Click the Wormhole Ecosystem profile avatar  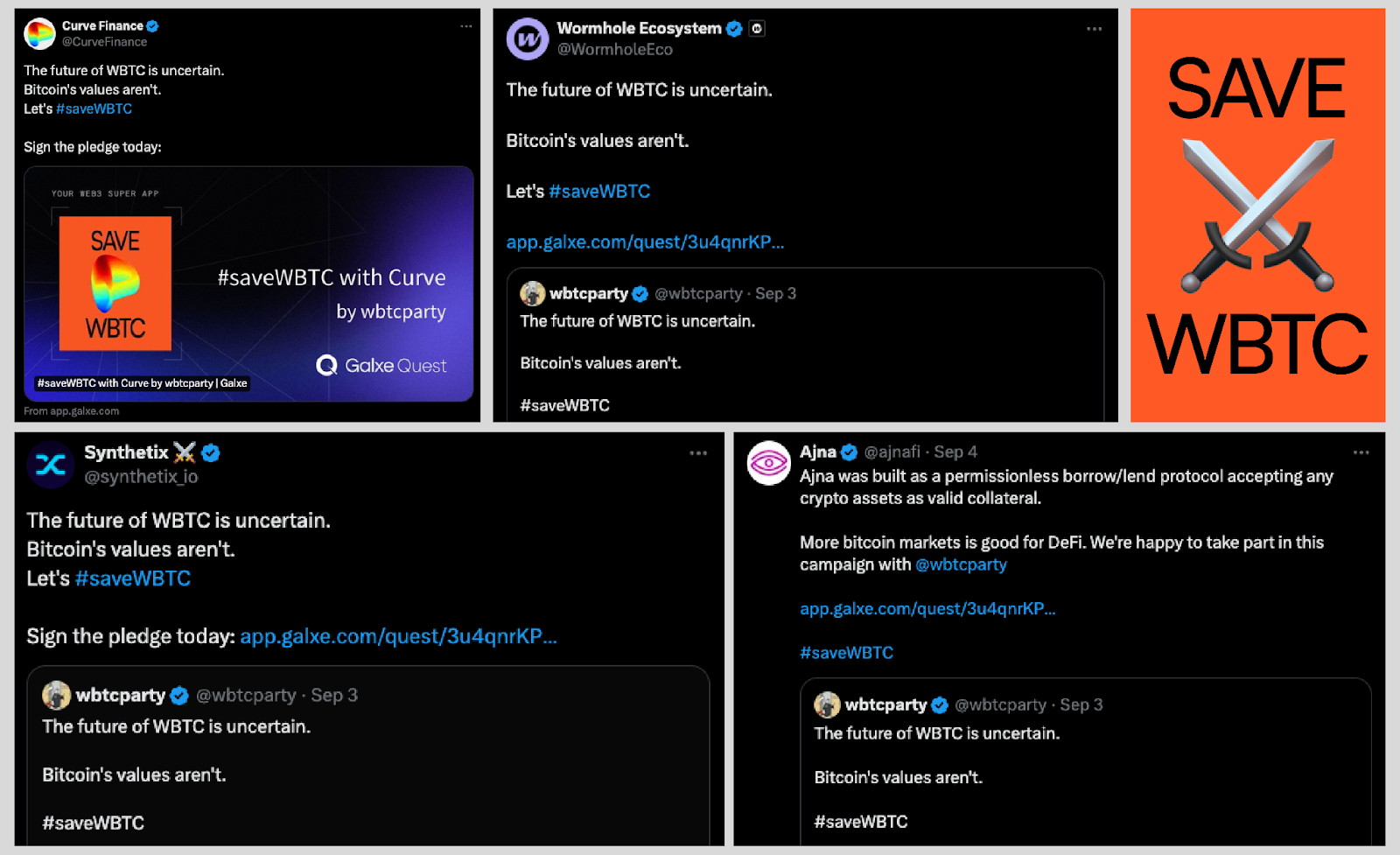[x=528, y=39]
